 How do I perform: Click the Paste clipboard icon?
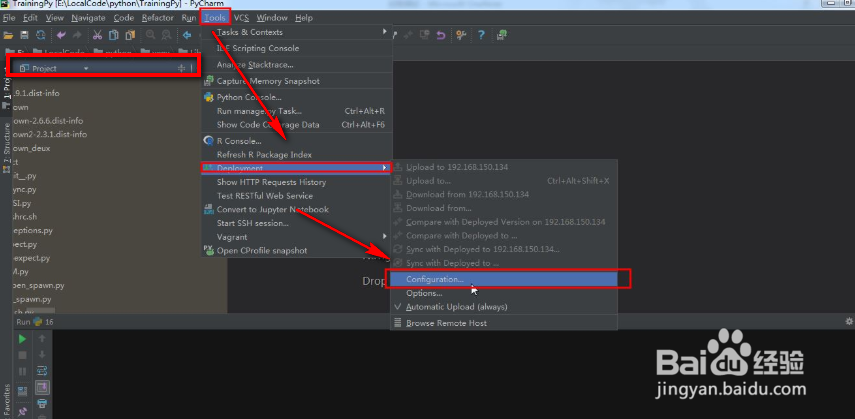pyautogui.click(x=130, y=35)
